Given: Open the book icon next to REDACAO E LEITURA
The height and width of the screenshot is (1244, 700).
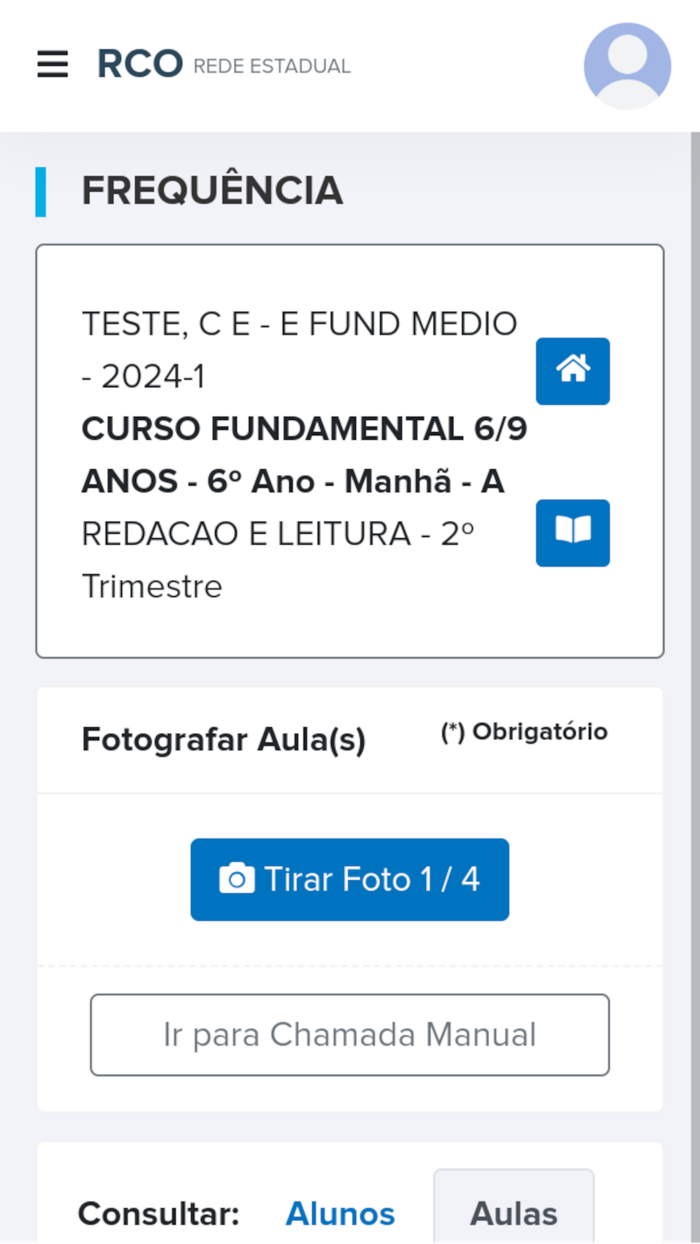Looking at the screenshot, I should coord(572,533).
